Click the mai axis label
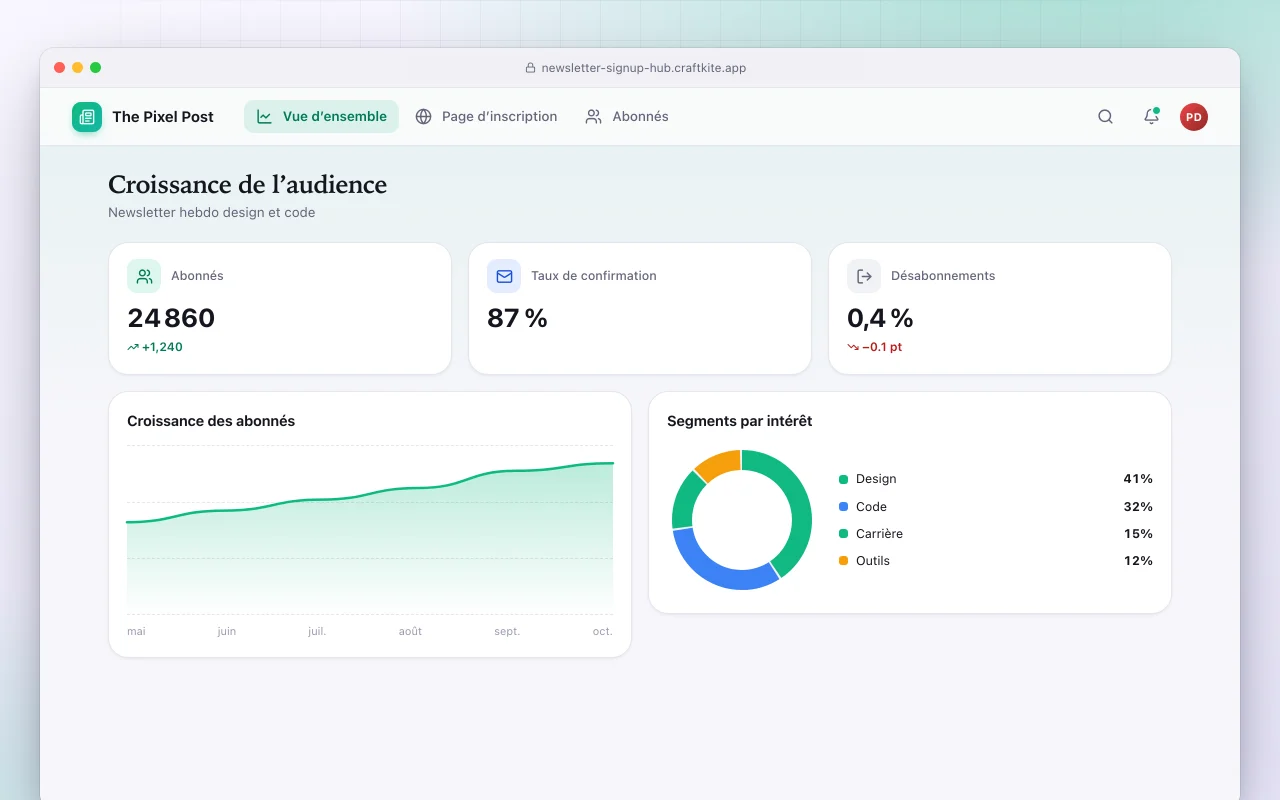 [136, 631]
